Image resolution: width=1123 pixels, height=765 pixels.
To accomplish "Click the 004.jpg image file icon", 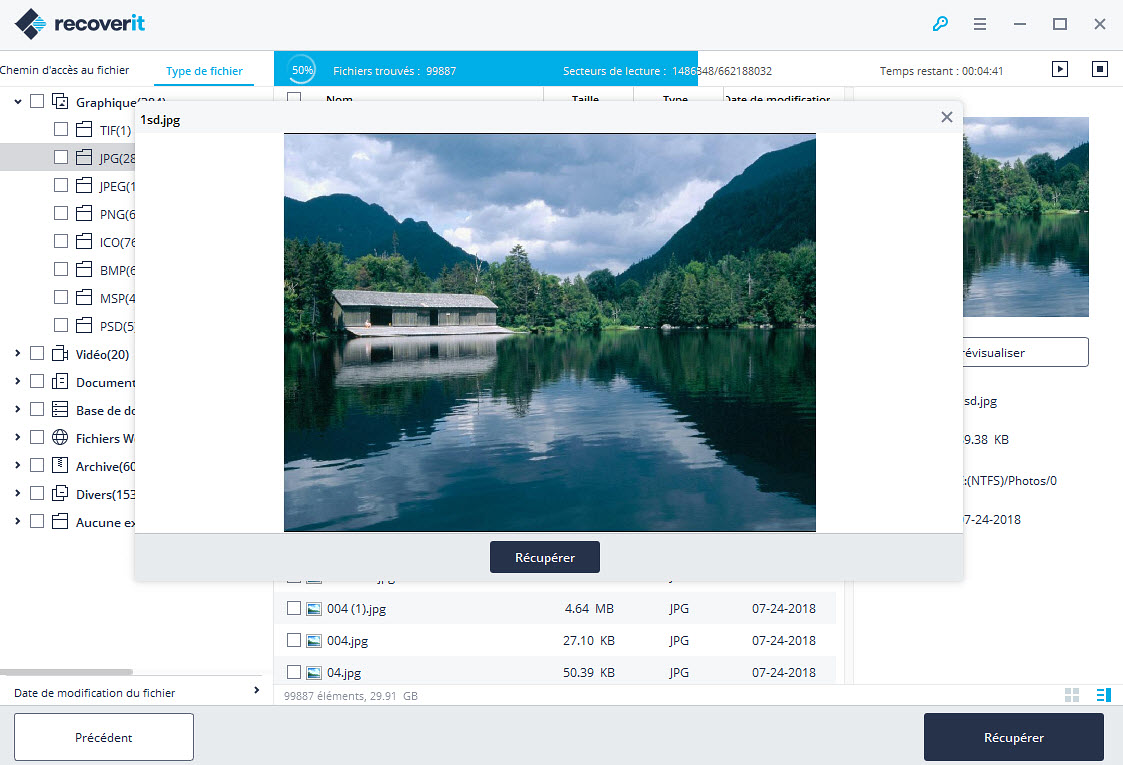I will tap(314, 641).
